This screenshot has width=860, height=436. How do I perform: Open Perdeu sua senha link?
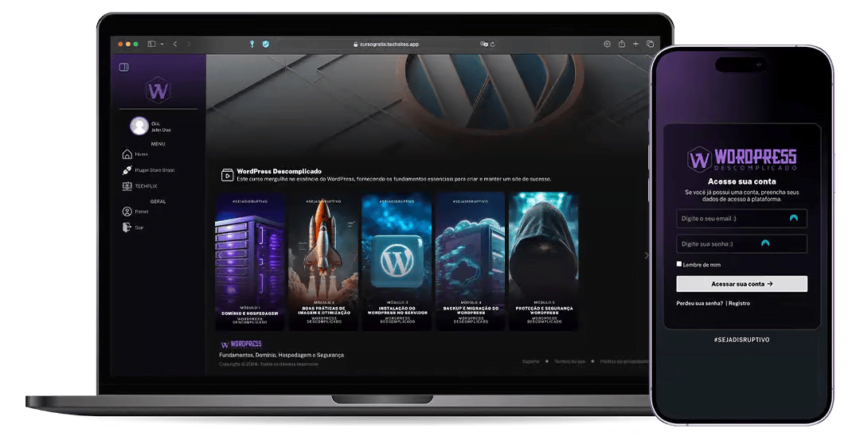(x=700, y=303)
